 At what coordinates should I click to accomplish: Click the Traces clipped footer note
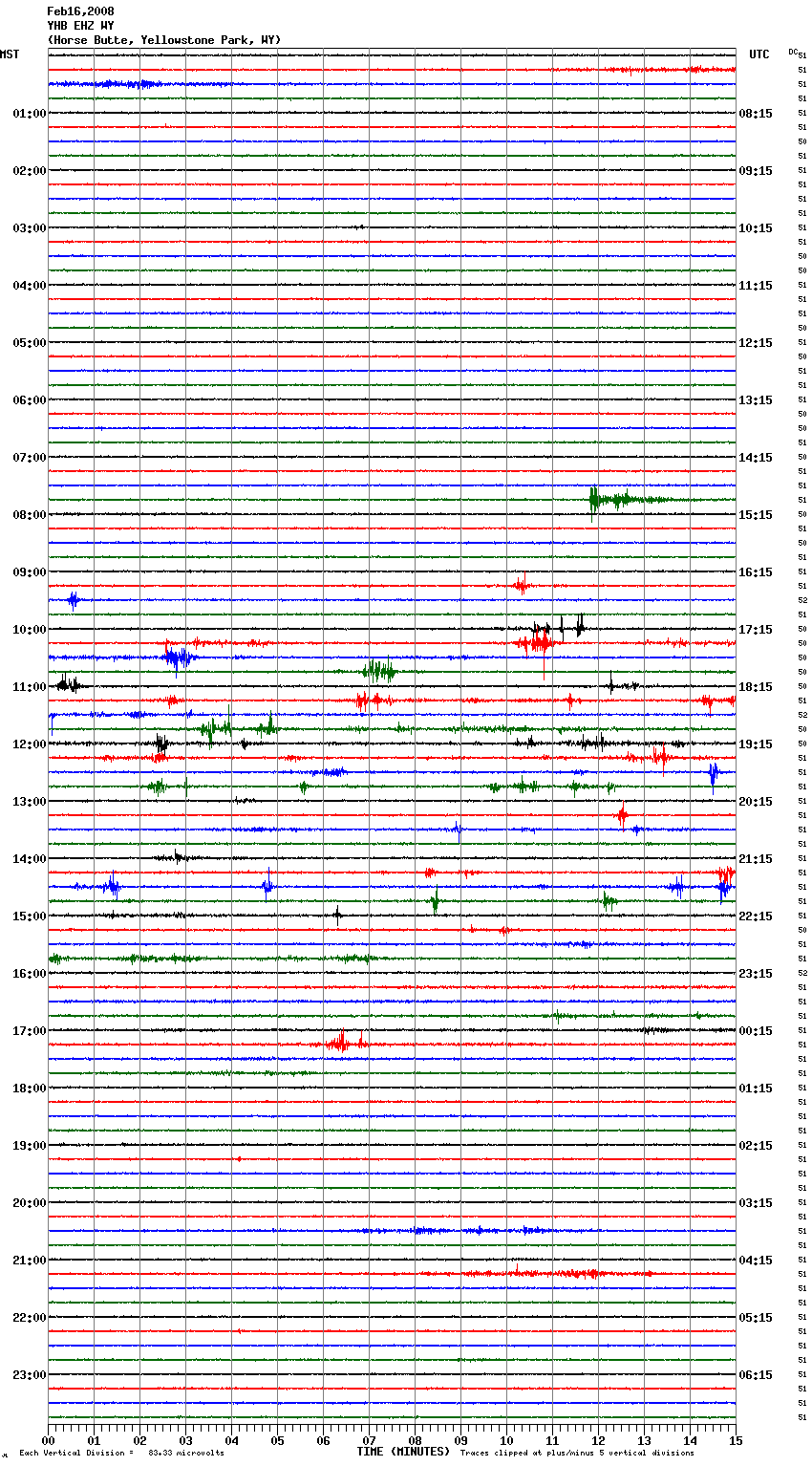(x=577, y=1454)
